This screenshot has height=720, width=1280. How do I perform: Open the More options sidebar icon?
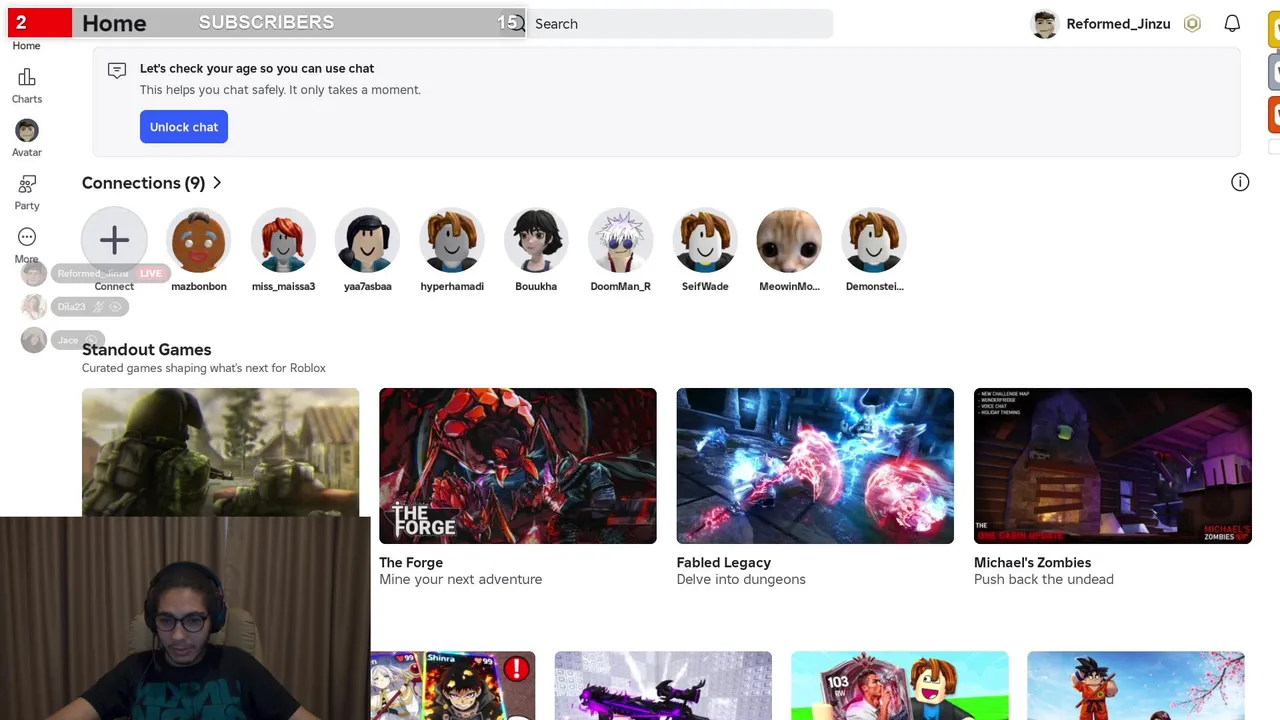point(27,237)
